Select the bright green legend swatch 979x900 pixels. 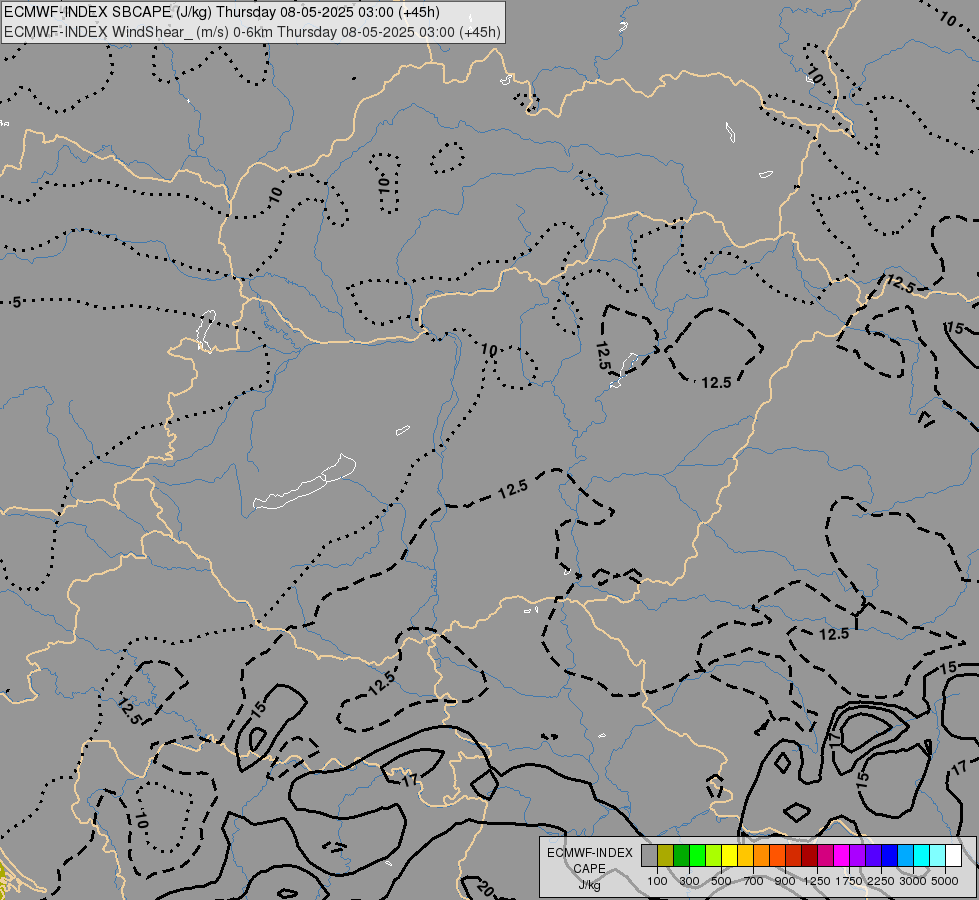click(x=697, y=856)
